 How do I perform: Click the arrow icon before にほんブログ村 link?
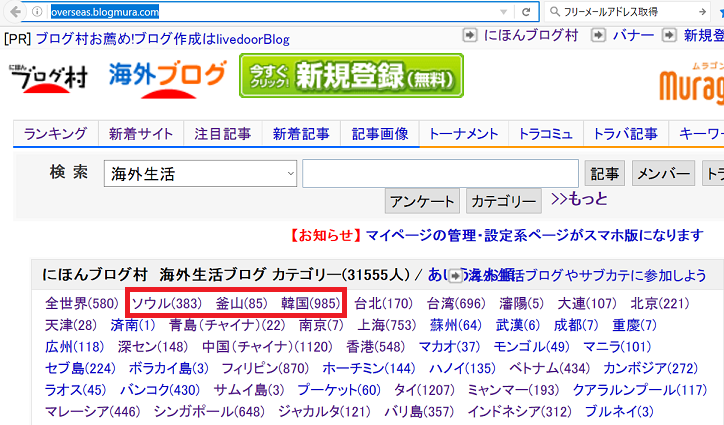pyautogui.click(x=469, y=35)
